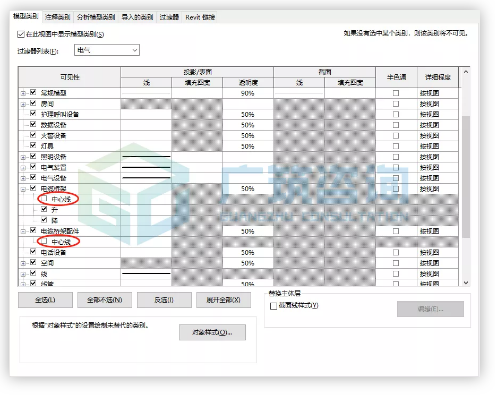Image resolution: width=495 pixels, height=395 pixels.
Task: Uncheck visibility of 灯具
Action: tap(33, 145)
